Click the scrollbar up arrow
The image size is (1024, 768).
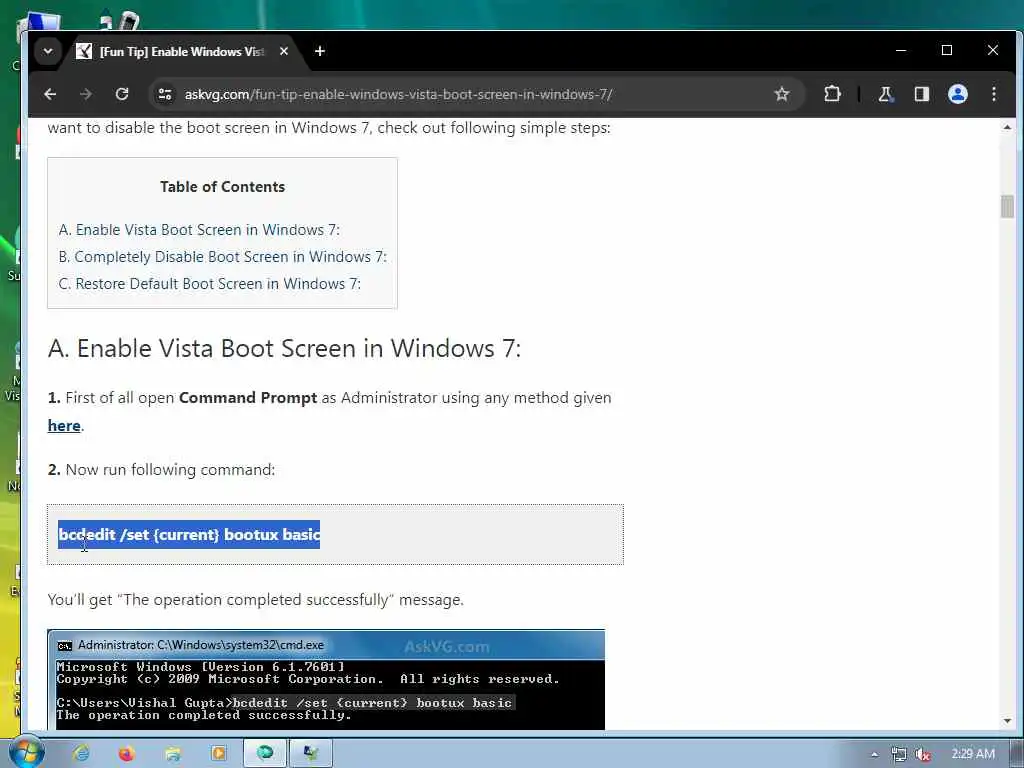1007,127
